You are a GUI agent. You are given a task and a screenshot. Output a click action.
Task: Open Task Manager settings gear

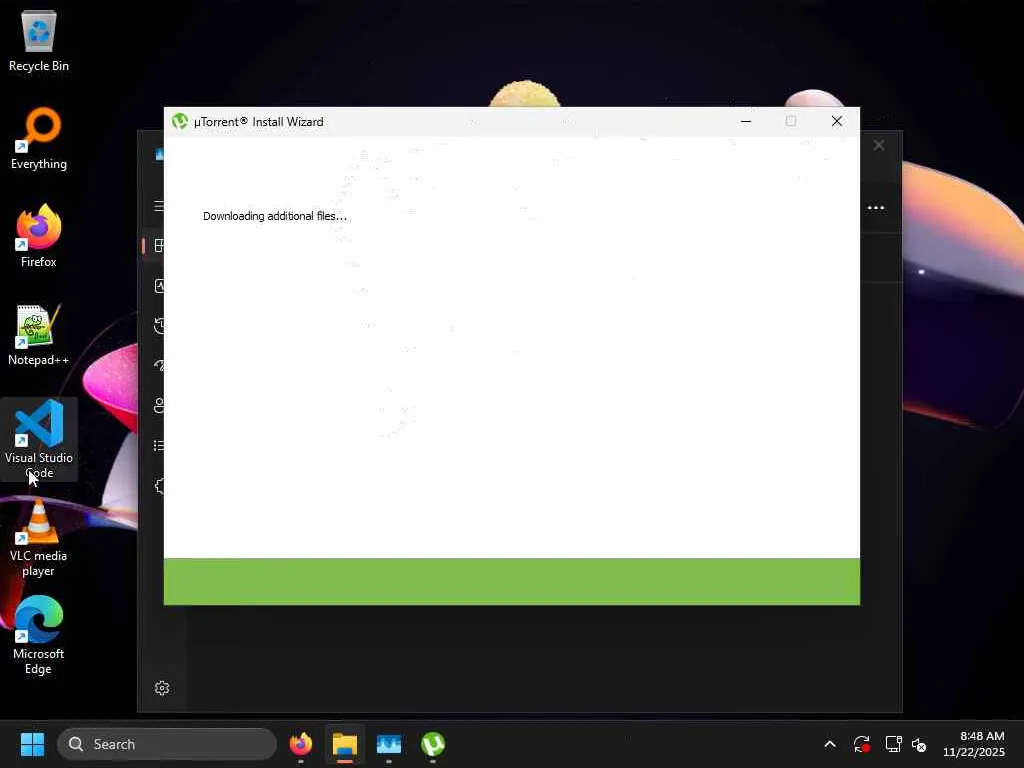(x=162, y=688)
